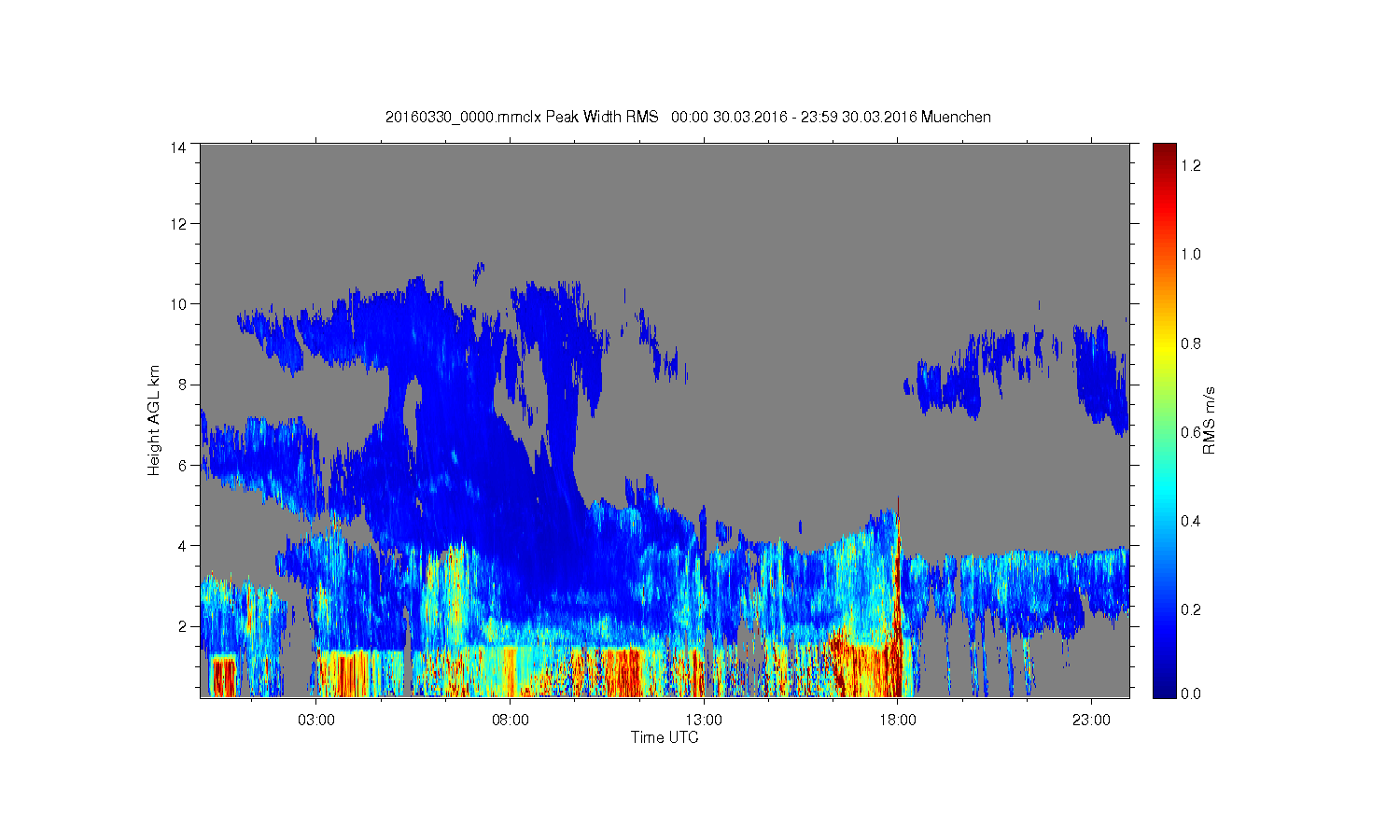The width and height of the screenshot is (1400, 840).
Task: Click the 'Muenchen' location in title
Action: click(956, 118)
